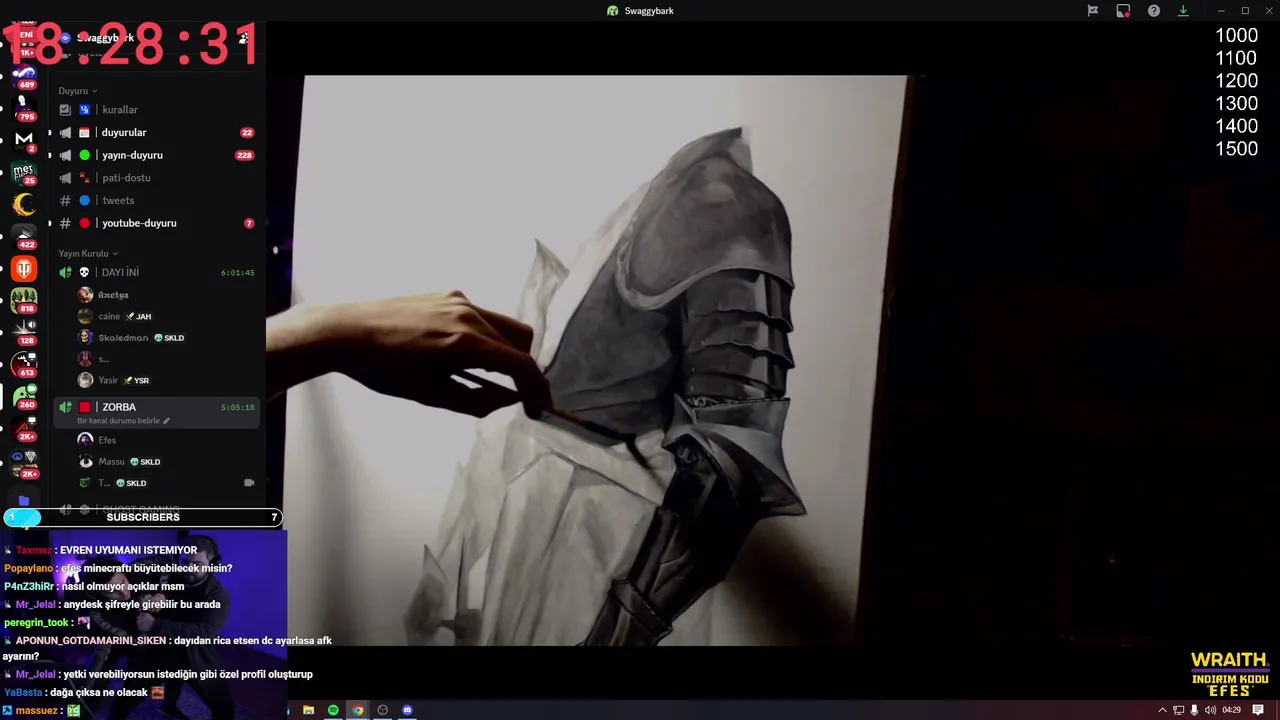
Task: Click the green download update icon
Action: click(x=1183, y=11)
